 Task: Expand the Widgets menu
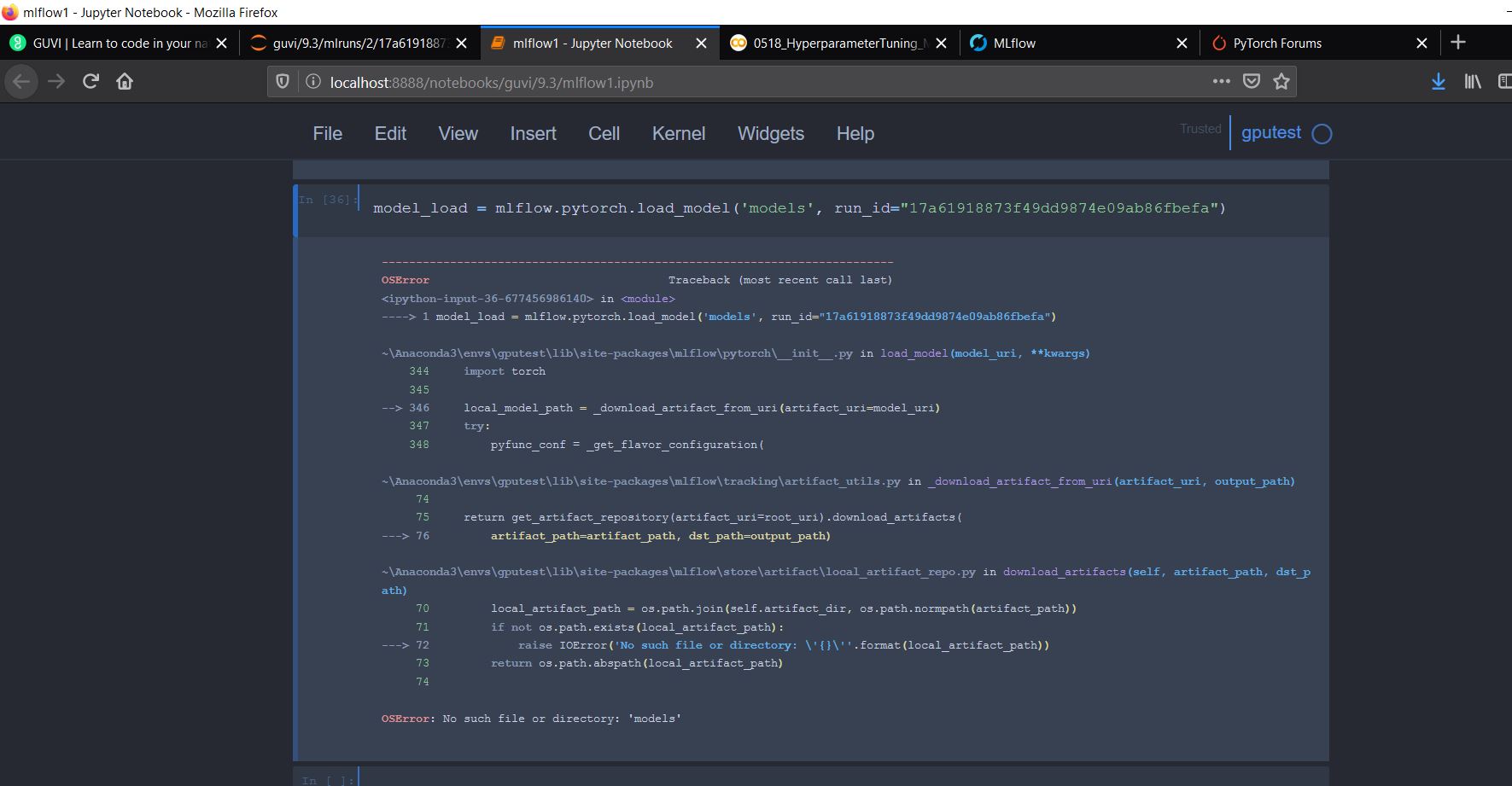click(770, 134)
